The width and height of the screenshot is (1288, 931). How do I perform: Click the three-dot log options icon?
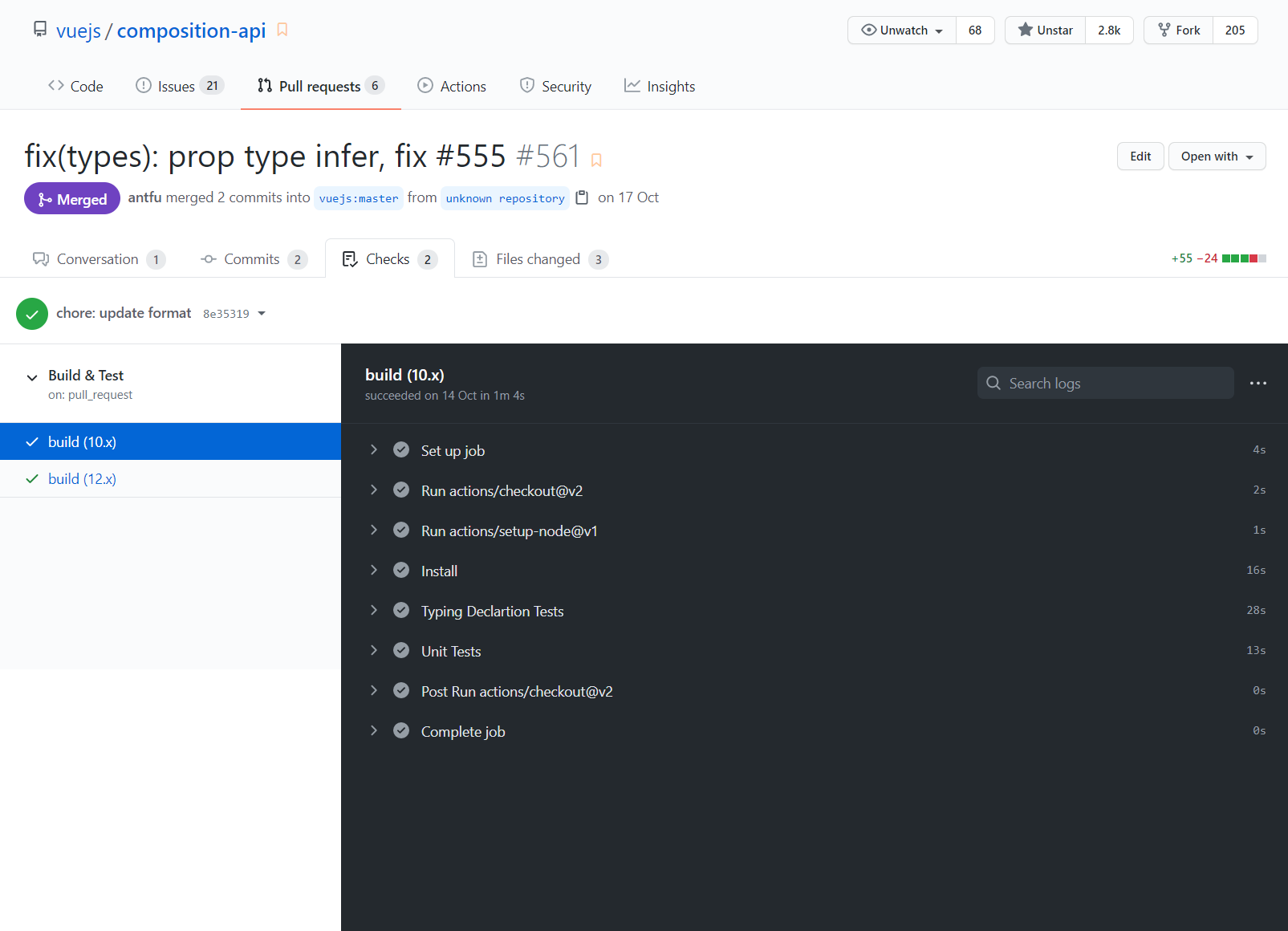[x=1258, y=384]
